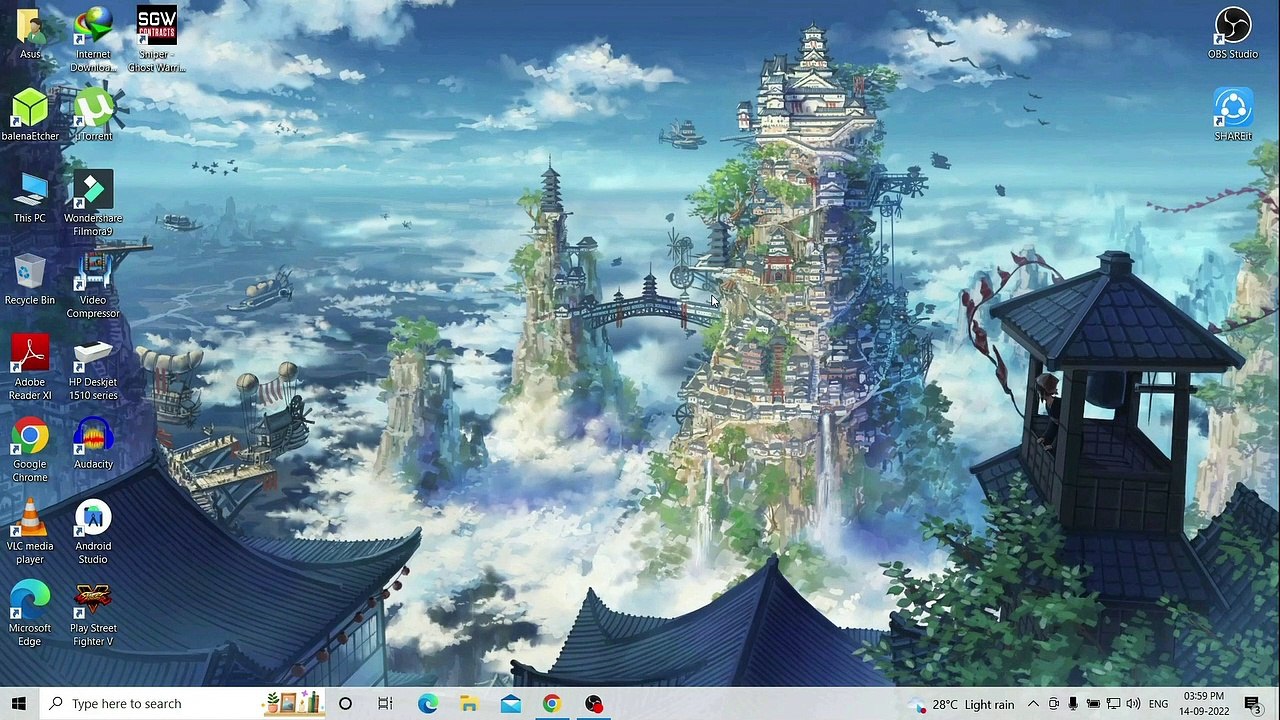Image resolution: width=1280 pixels, height=720 pixels.
Task: Open Sniper Ghost Warrior Contracts shortcut
Action: click(x=156, y=40)
